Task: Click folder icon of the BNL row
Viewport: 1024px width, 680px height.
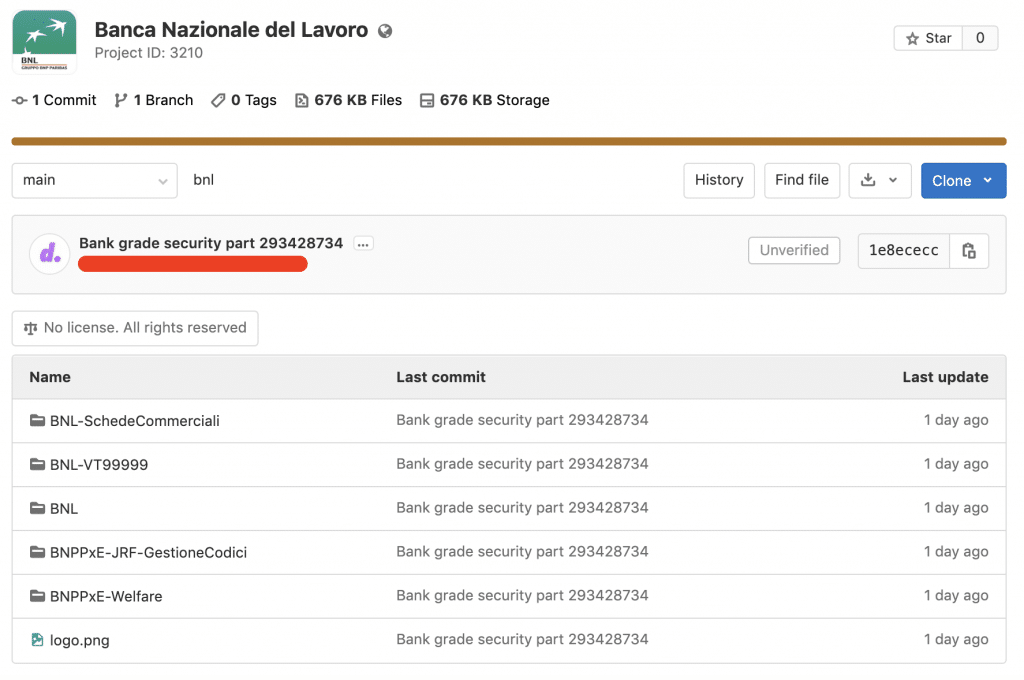Action: pyautogui.click(x=37, y=508)
